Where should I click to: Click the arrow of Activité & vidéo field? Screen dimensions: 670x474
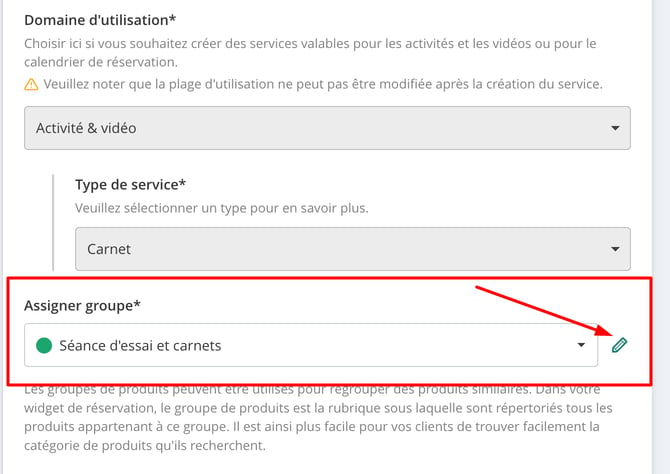[615, 128]
